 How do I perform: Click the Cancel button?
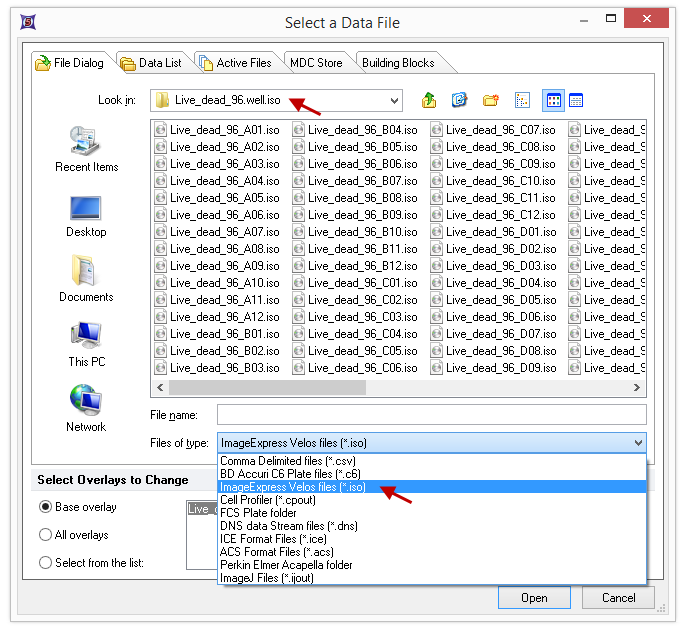click(x=618, y=598)
